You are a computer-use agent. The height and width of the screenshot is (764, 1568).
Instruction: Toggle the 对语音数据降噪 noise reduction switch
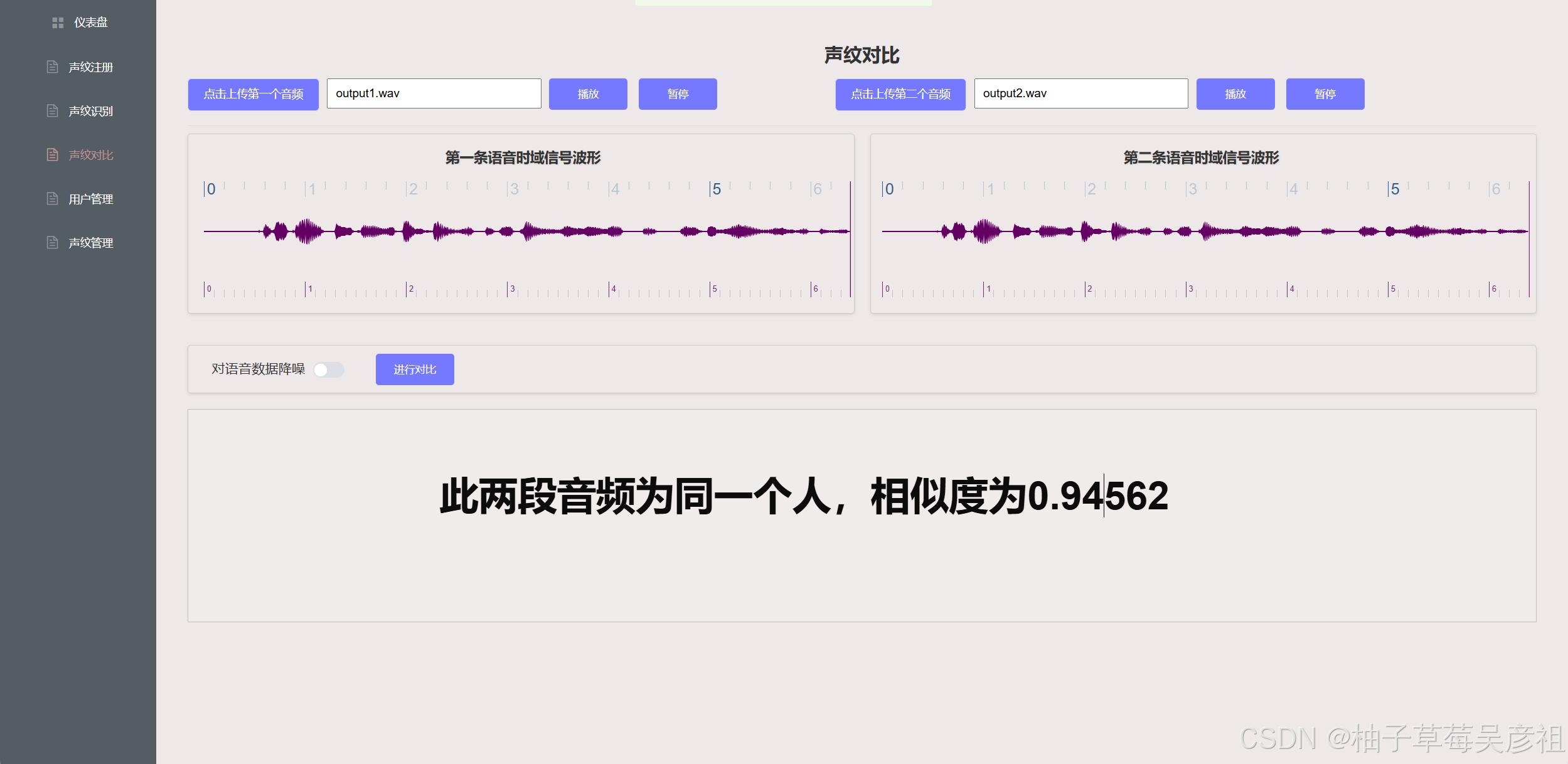(329, 370)
